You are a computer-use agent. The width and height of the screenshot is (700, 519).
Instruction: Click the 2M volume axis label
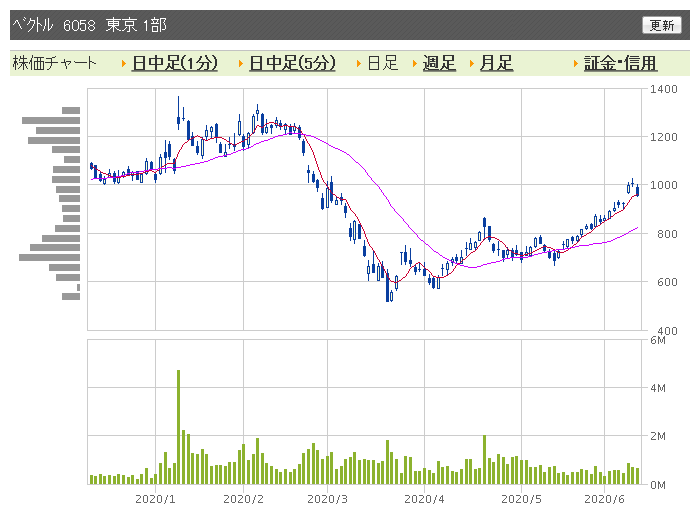click(658, 436)
